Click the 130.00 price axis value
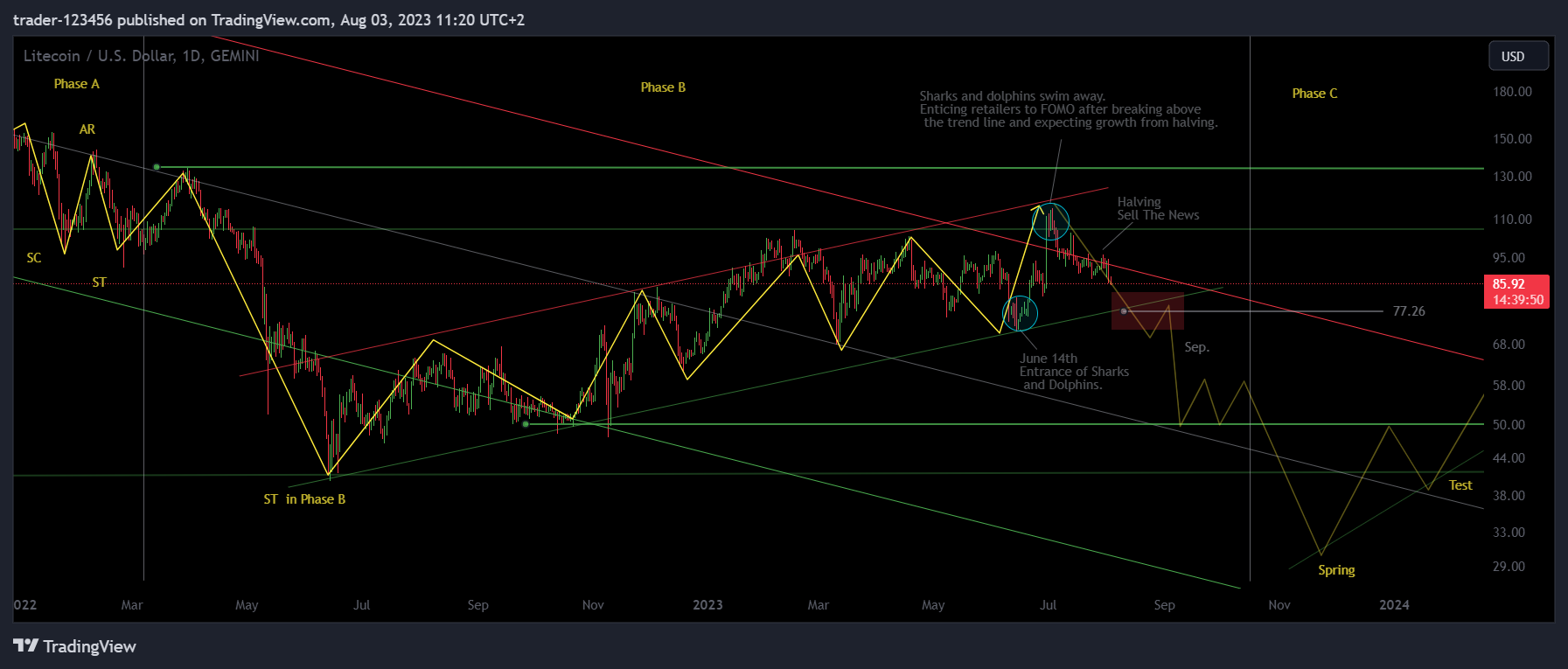Screen dimensions: 1568x669 1512,177
